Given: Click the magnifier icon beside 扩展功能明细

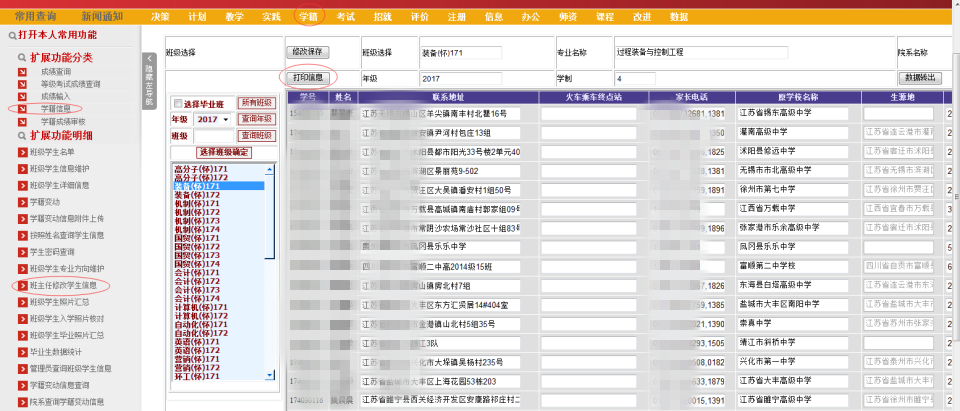Looking at the screenshot, I should pyautogui.click(x=22, y=135).
